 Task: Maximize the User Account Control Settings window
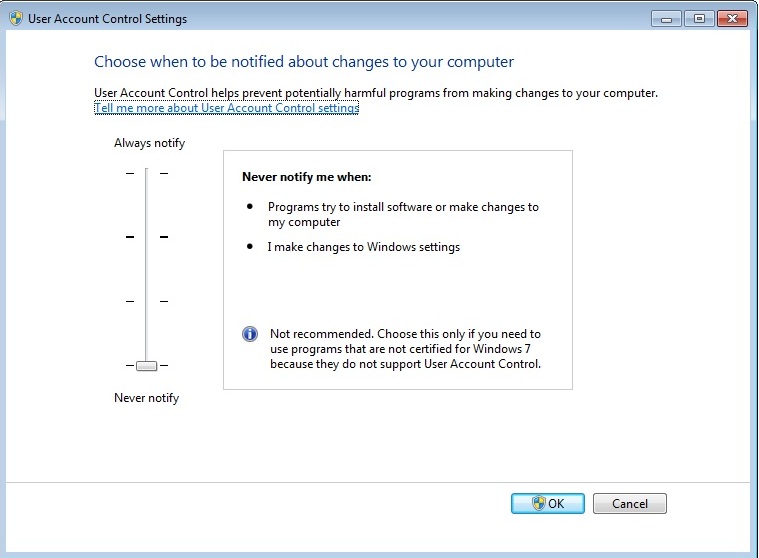[699, 19]
